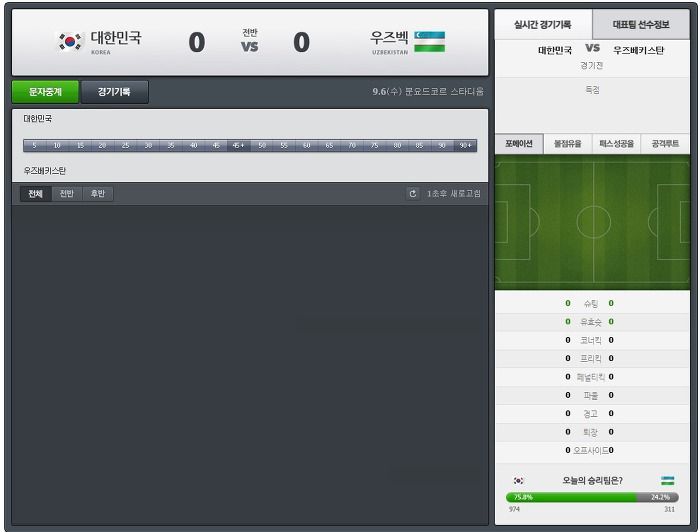Click the small Korea flag in poll
This screenshot has width=700, height=532.
click(518, 480)
